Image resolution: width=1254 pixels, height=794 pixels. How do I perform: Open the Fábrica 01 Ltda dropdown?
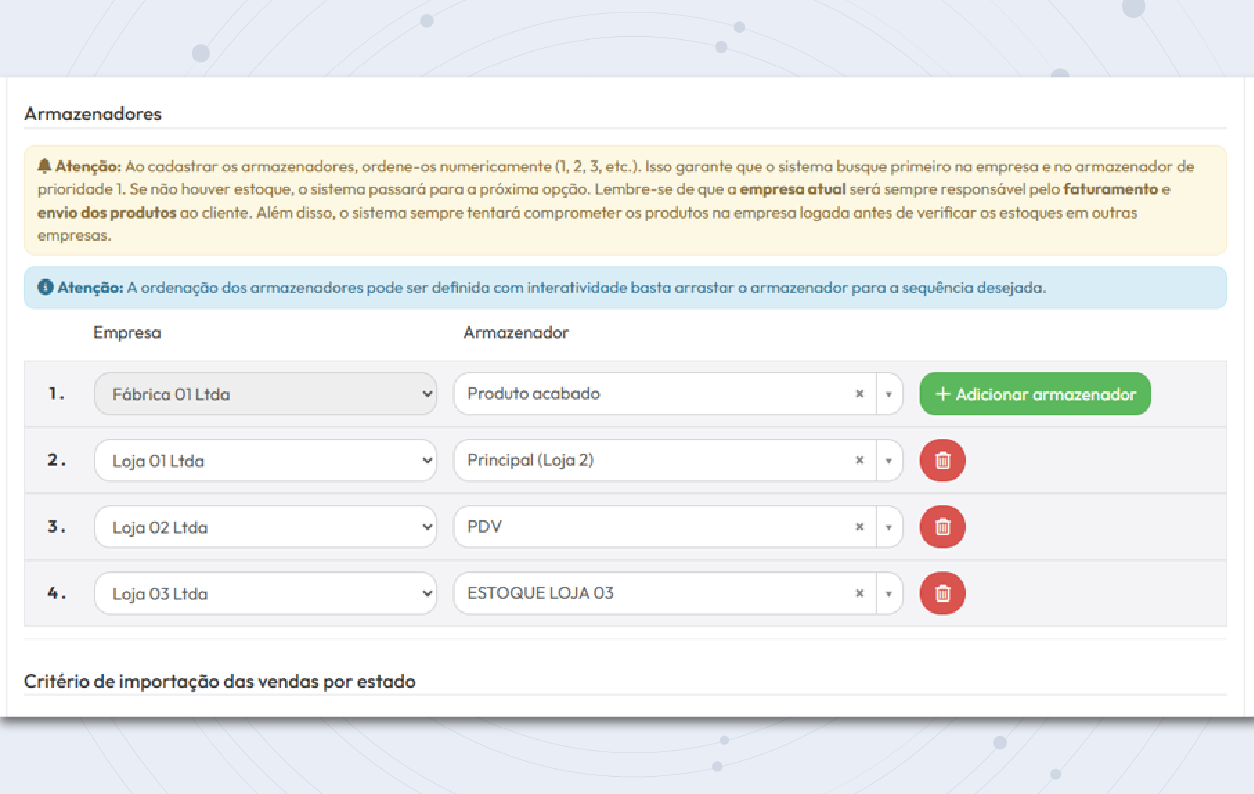pos(265,393)
